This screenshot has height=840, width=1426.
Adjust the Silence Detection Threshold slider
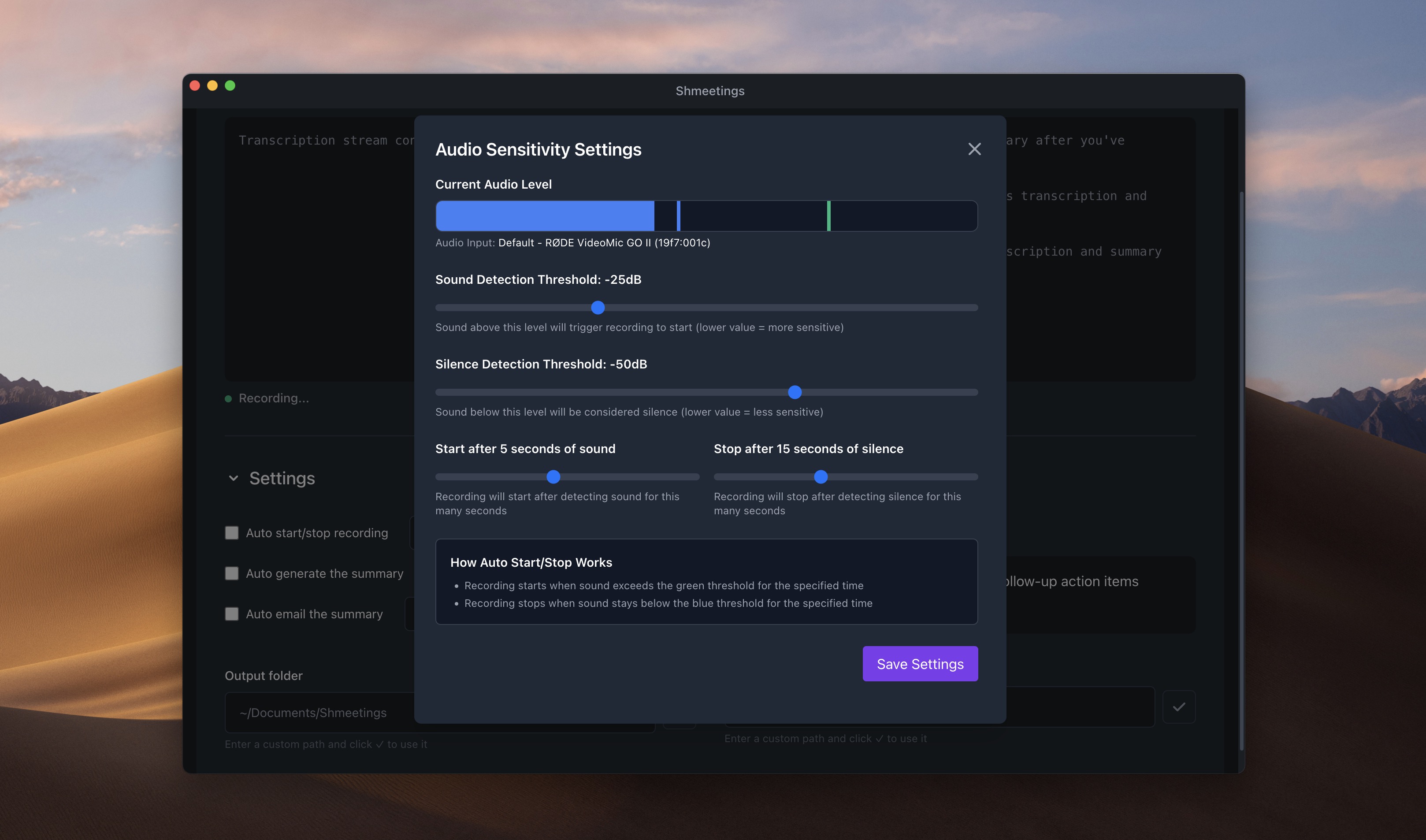pos(795,392)
